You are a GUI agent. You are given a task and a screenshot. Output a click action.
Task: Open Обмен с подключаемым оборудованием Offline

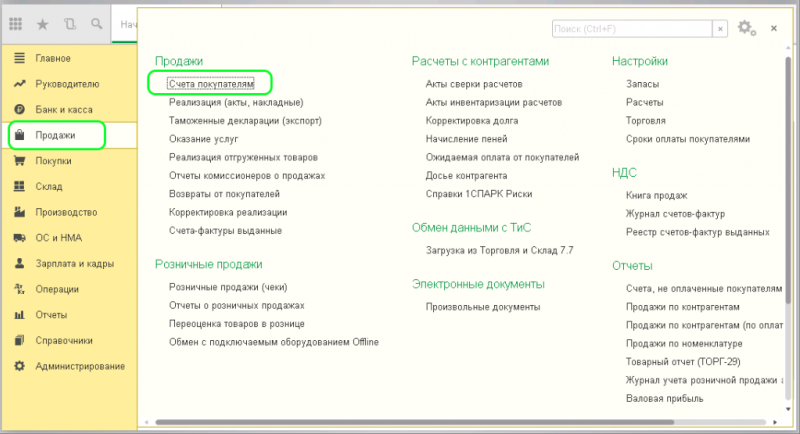coord(274,342)
